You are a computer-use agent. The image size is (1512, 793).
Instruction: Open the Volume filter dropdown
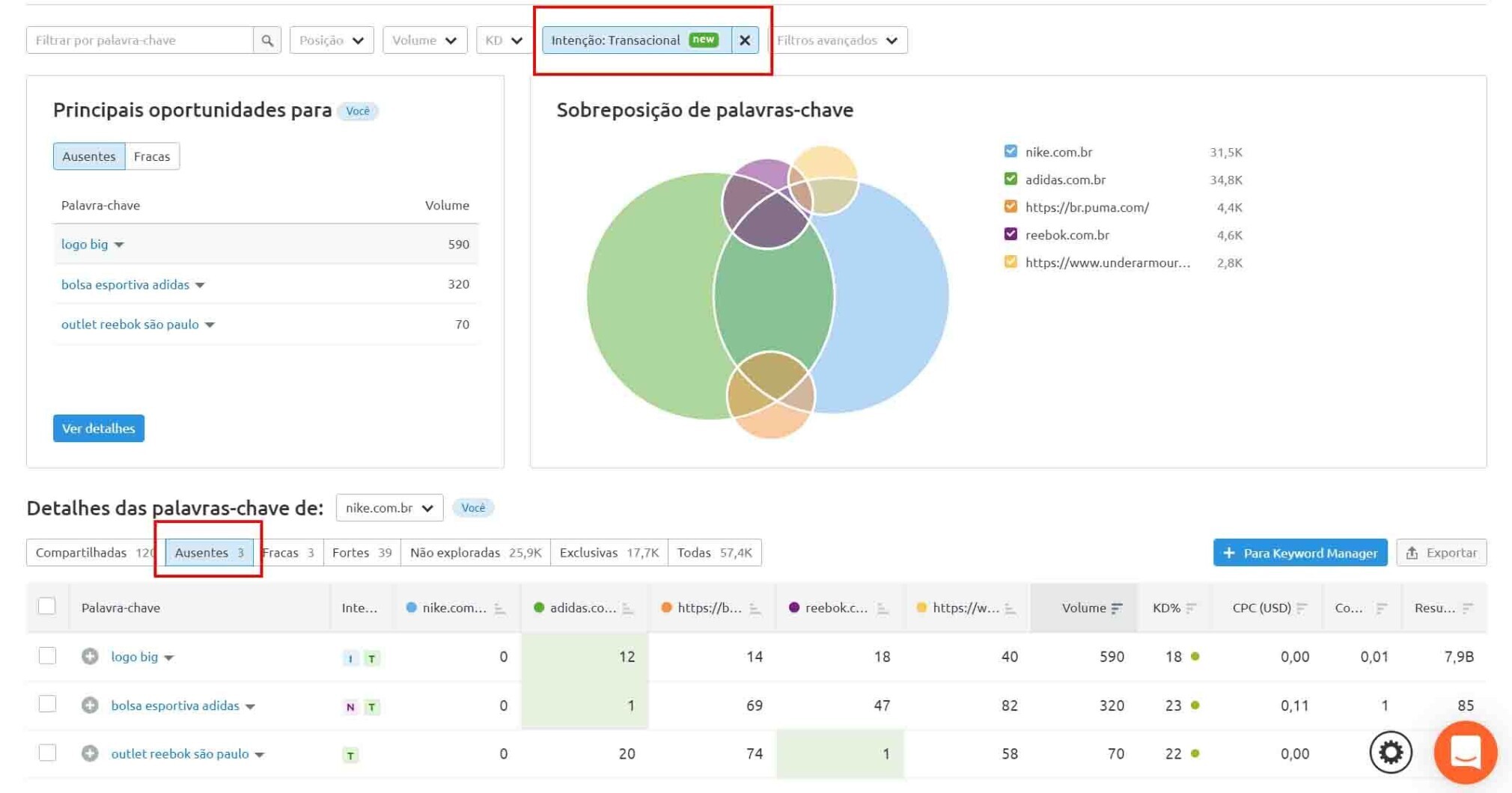[424, 40]
